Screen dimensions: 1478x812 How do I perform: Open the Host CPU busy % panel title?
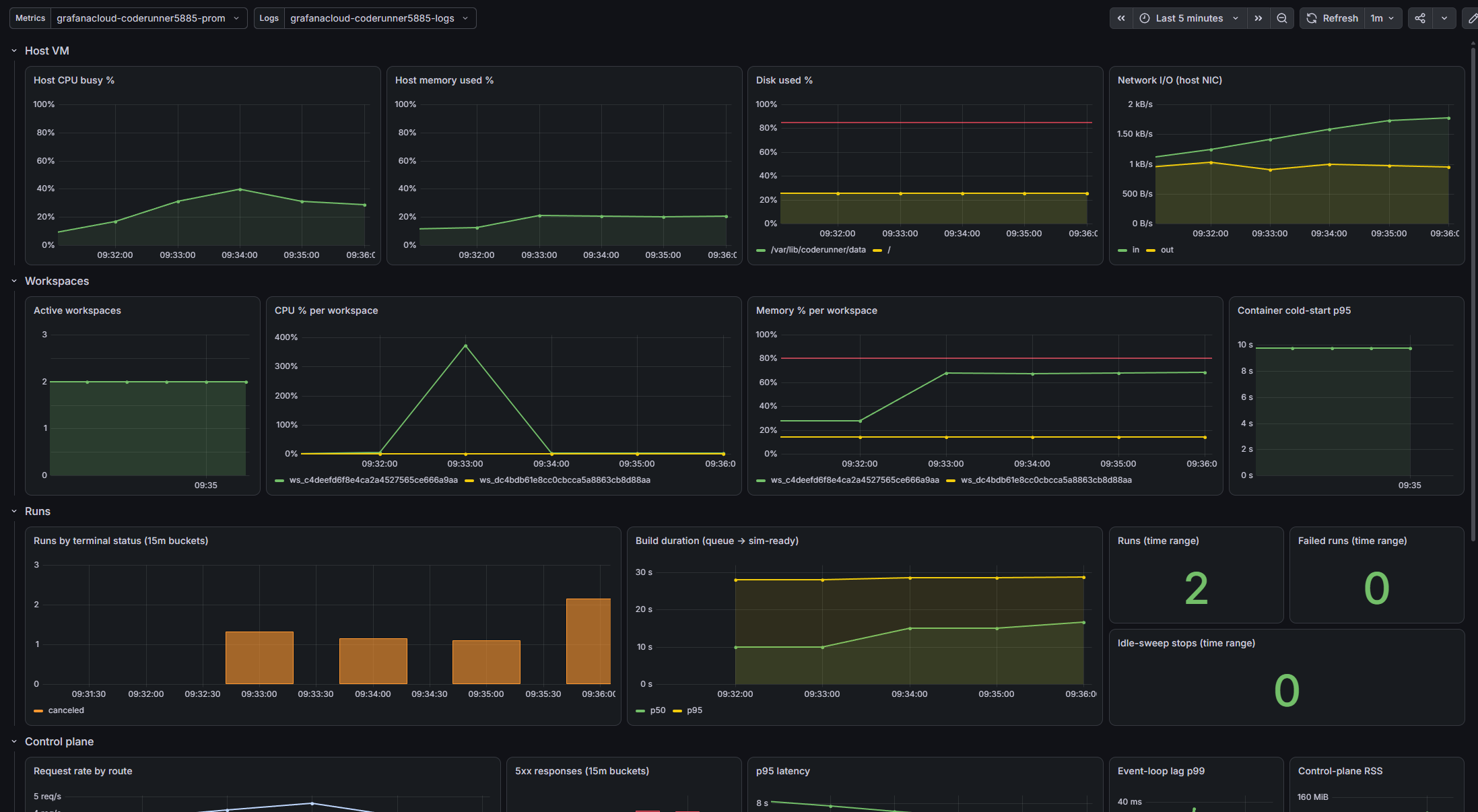[74, 80]
